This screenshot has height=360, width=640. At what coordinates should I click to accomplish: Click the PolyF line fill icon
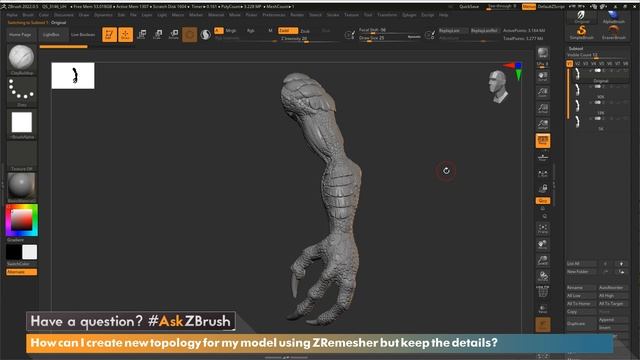point(542,292)
